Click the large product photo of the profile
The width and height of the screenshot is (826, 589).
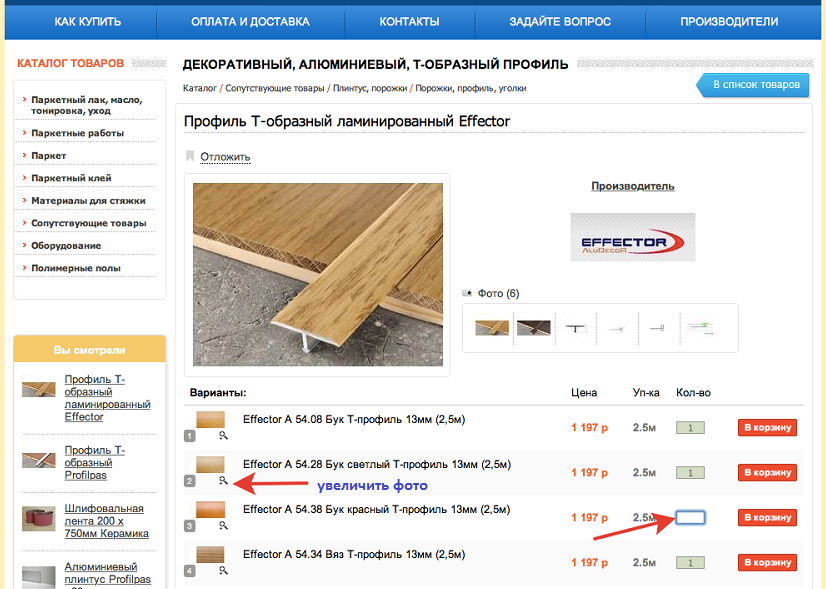coord(318,274)
